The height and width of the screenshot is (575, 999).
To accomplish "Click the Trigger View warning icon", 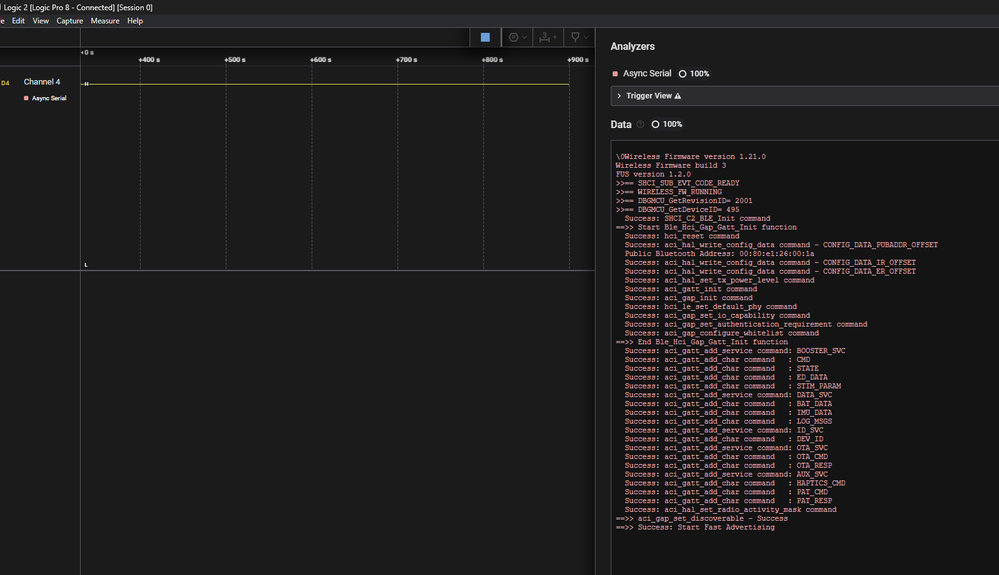I will (x=678, y=96).
